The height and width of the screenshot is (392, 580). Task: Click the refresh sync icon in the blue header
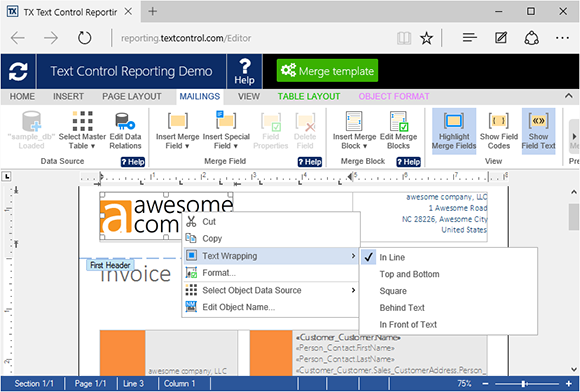(18, 71)
